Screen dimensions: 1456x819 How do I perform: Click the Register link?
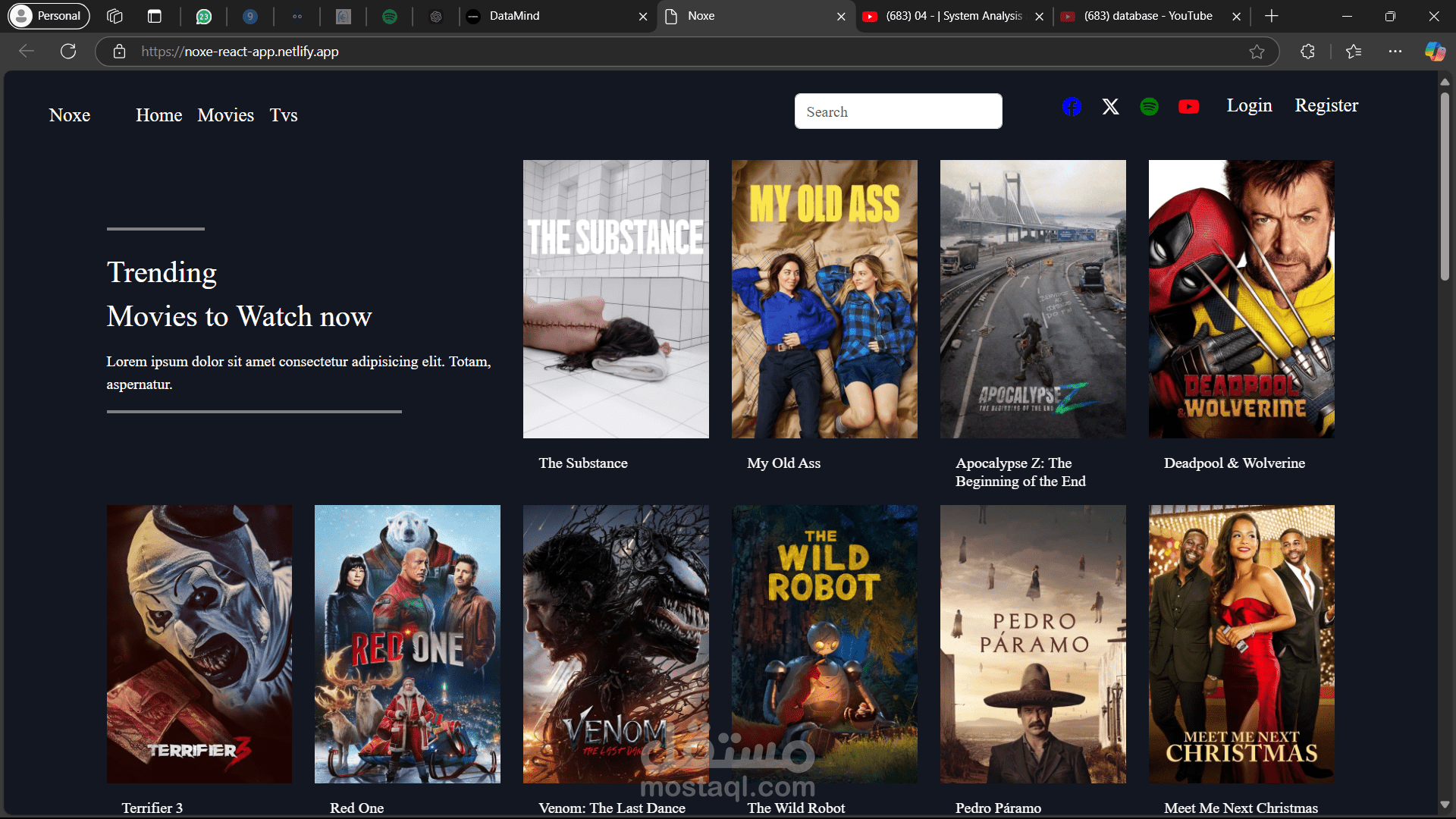click(1326, 105)
